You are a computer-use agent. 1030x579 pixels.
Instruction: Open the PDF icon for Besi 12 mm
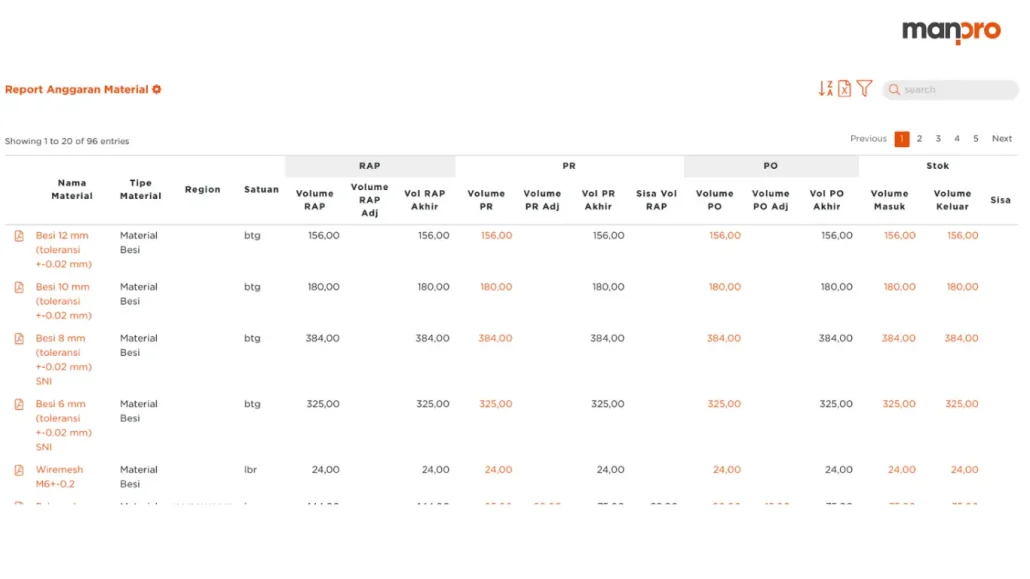tap(19, 235)
